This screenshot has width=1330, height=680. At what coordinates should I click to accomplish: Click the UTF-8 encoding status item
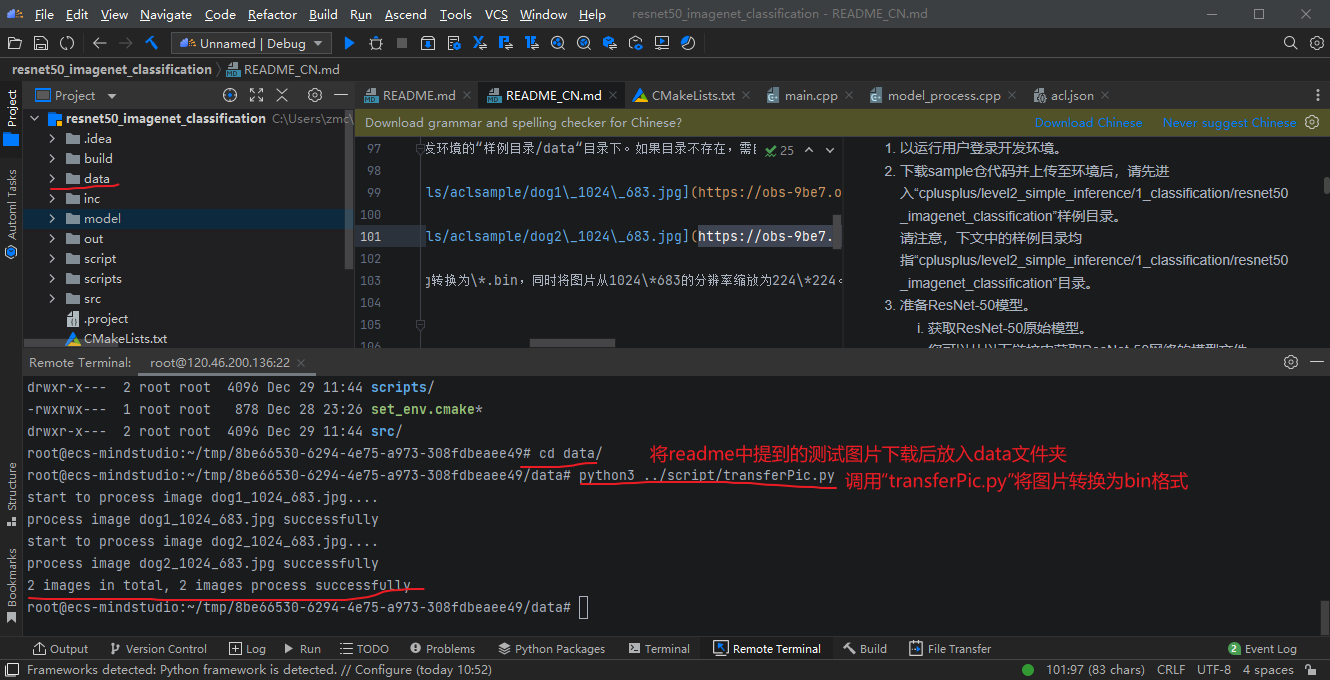(x=1213, y=670)
